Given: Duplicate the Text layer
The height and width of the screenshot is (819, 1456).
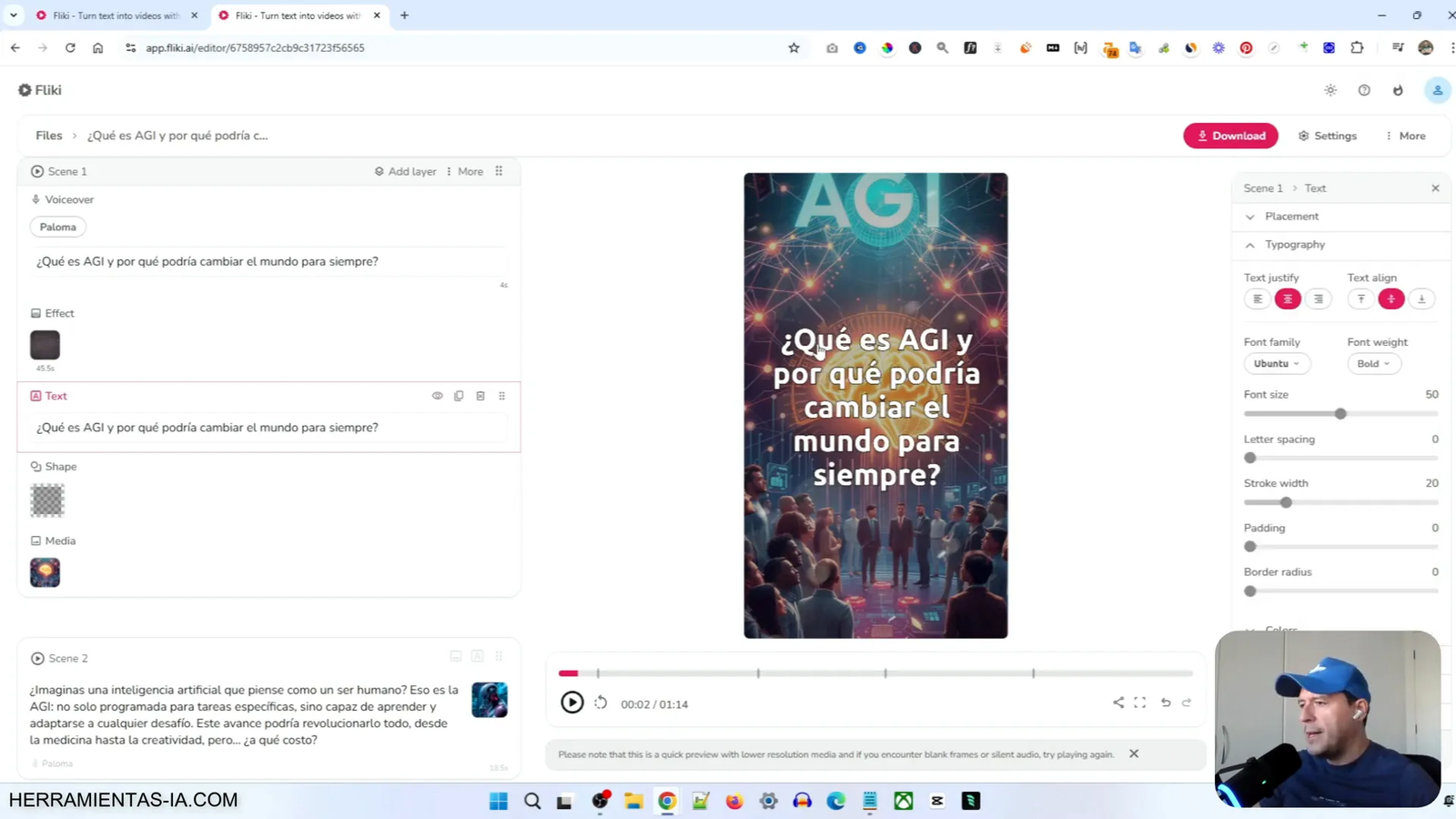Looking at the screenshot, I should coord(459,395).
